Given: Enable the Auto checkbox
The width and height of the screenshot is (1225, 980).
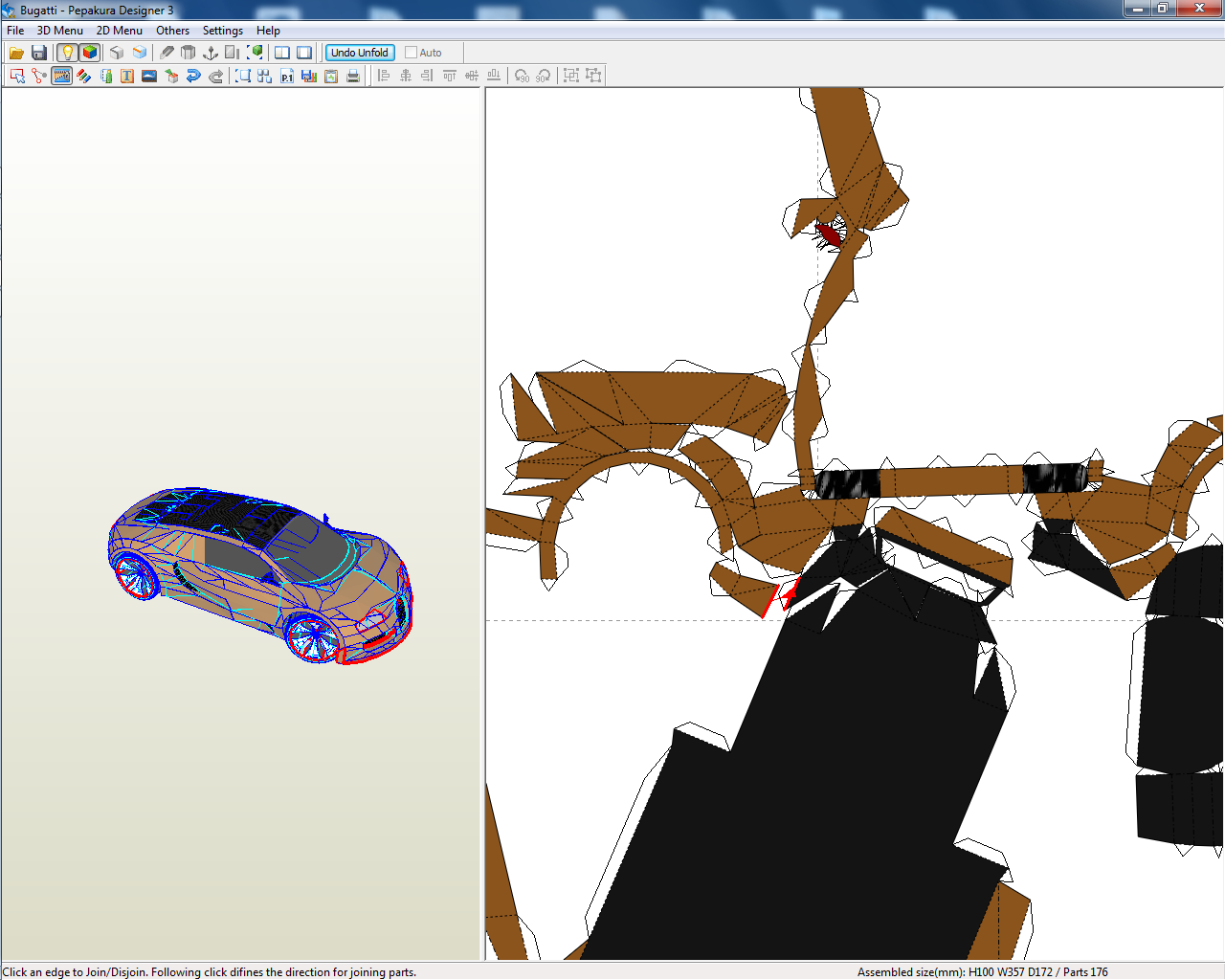Looking at the screenshot, I should 409,53.
